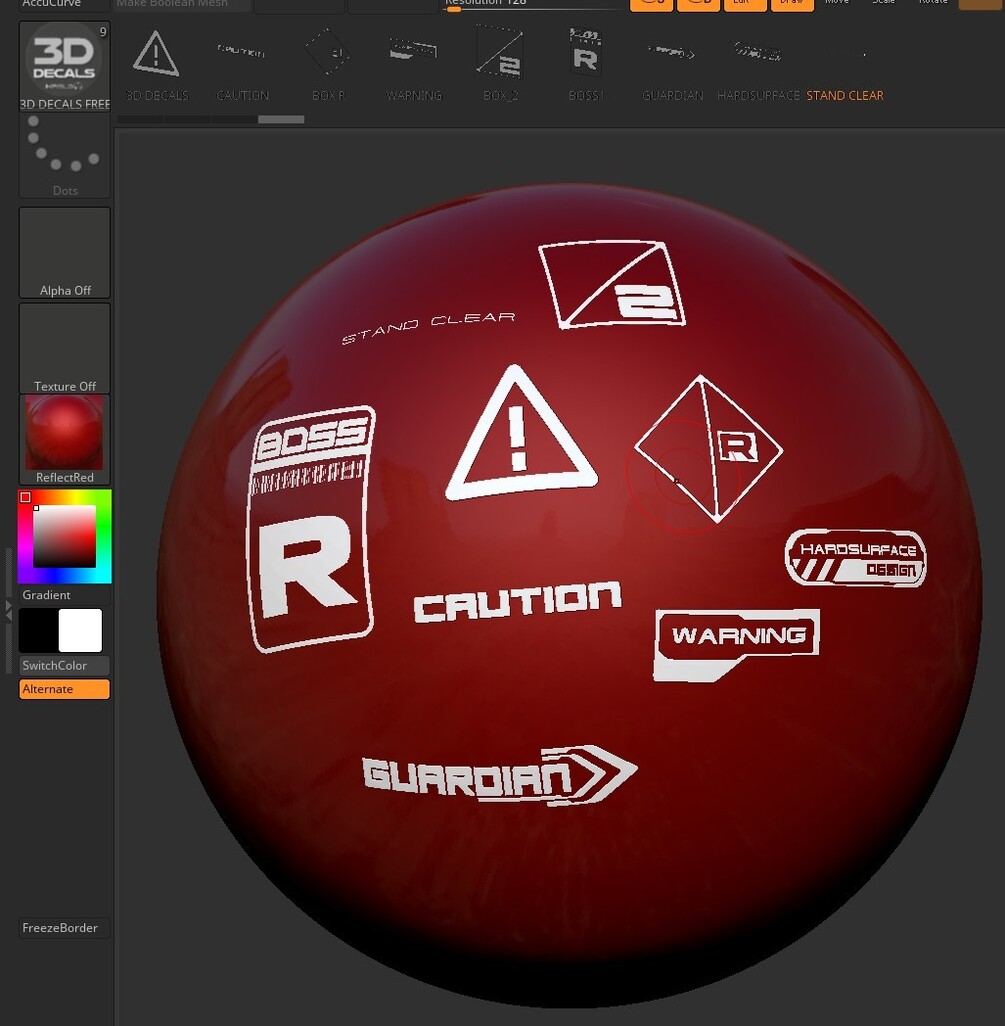Image resolution: width=1005 pixels, height=1026 pixels.
Task: Choose the STAND CLEAR decal brush
Action: 845,64
